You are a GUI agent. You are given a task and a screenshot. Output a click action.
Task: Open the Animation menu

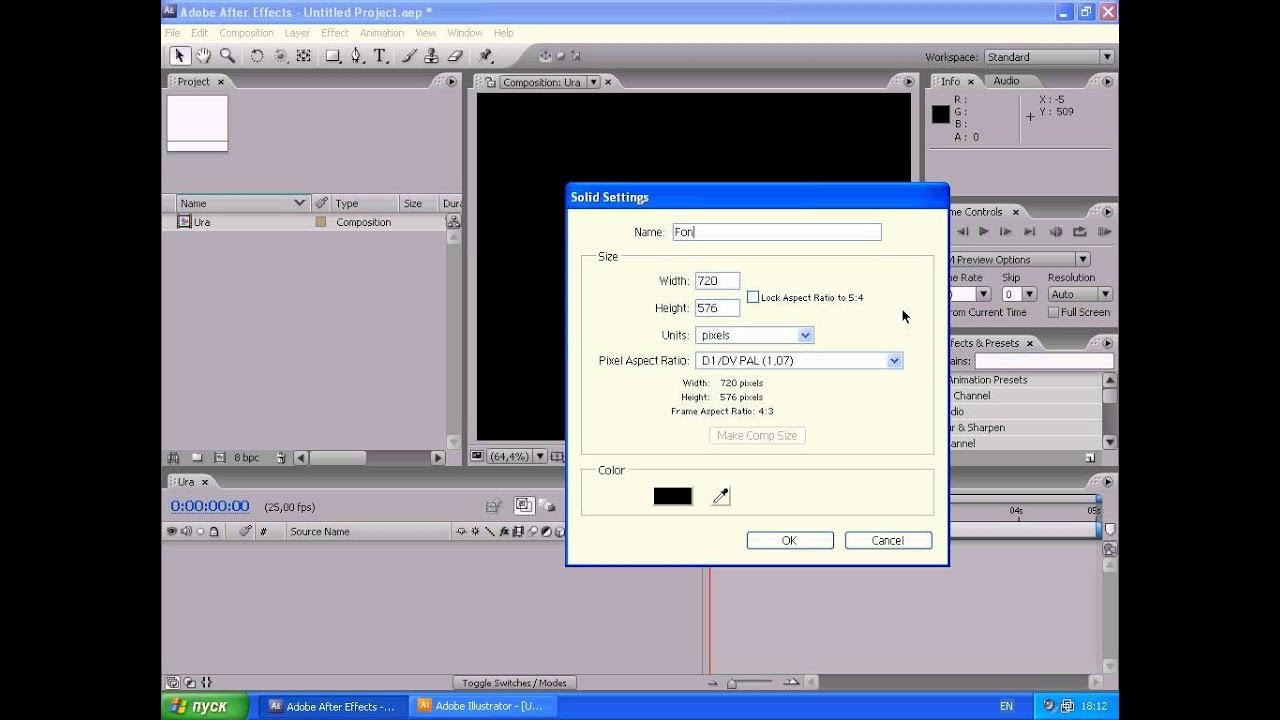382,33
